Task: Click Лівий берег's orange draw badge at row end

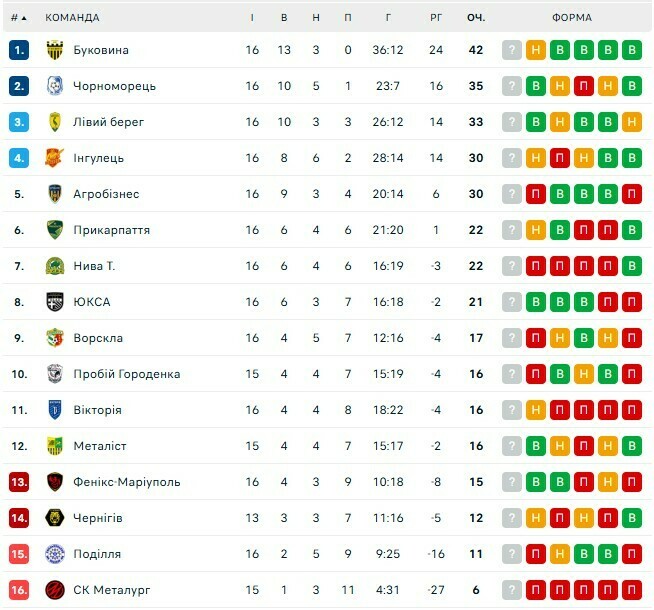Action: (631, 122)
